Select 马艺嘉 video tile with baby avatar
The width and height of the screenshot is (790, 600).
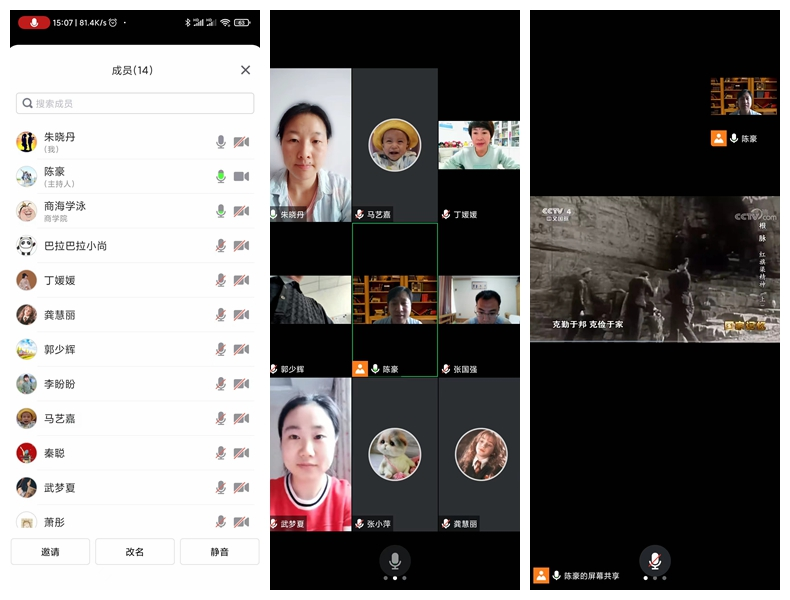[x=395, y=145]
